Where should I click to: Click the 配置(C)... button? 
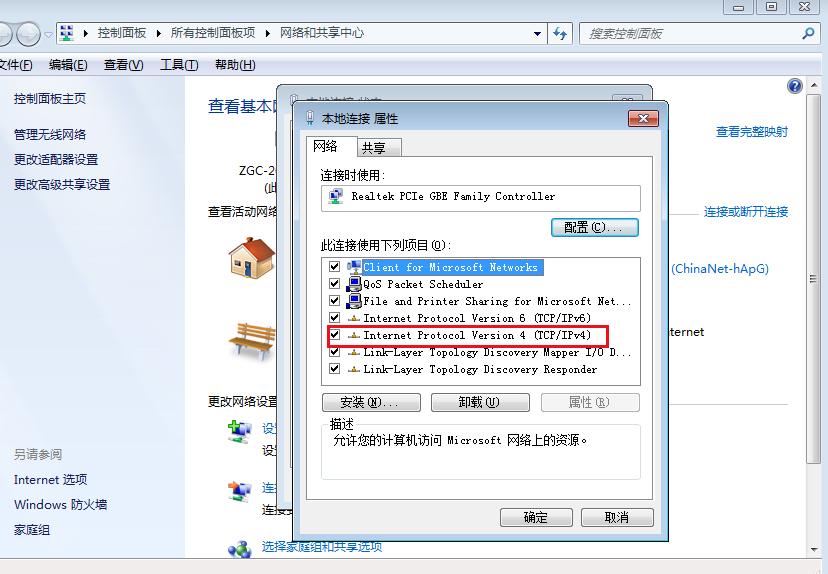pyautogui.click(x=595, y=228)
